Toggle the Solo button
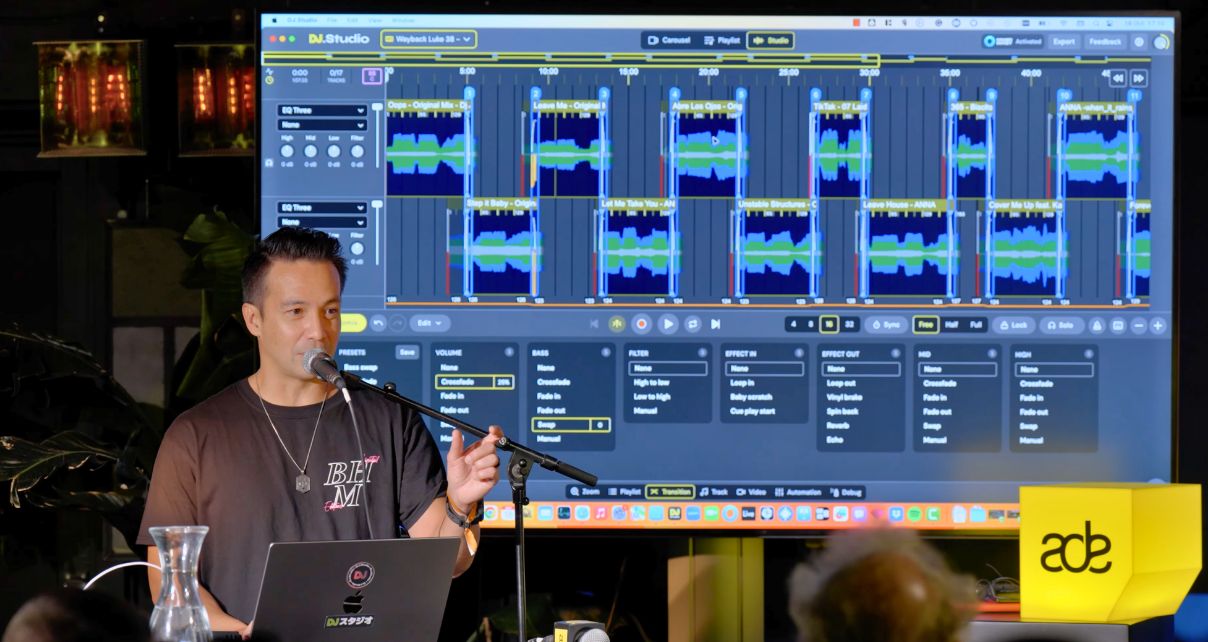The height and width of the screenshot is (642, 1208). tap(1061, 325)
